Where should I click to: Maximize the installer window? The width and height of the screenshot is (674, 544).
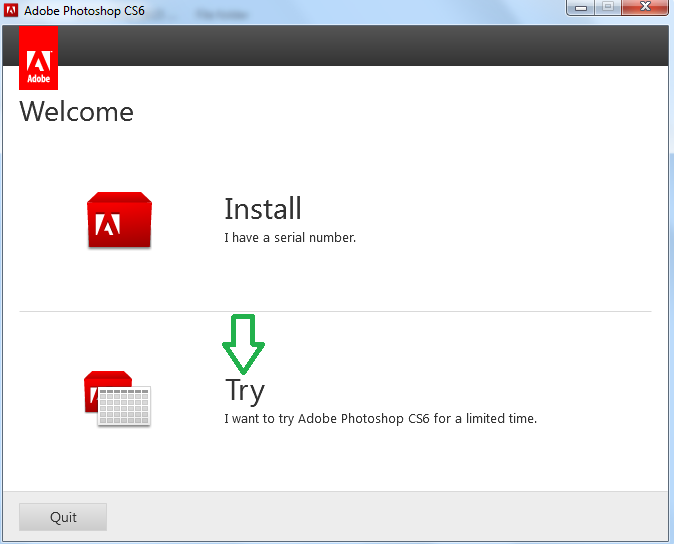coord(608,7)
